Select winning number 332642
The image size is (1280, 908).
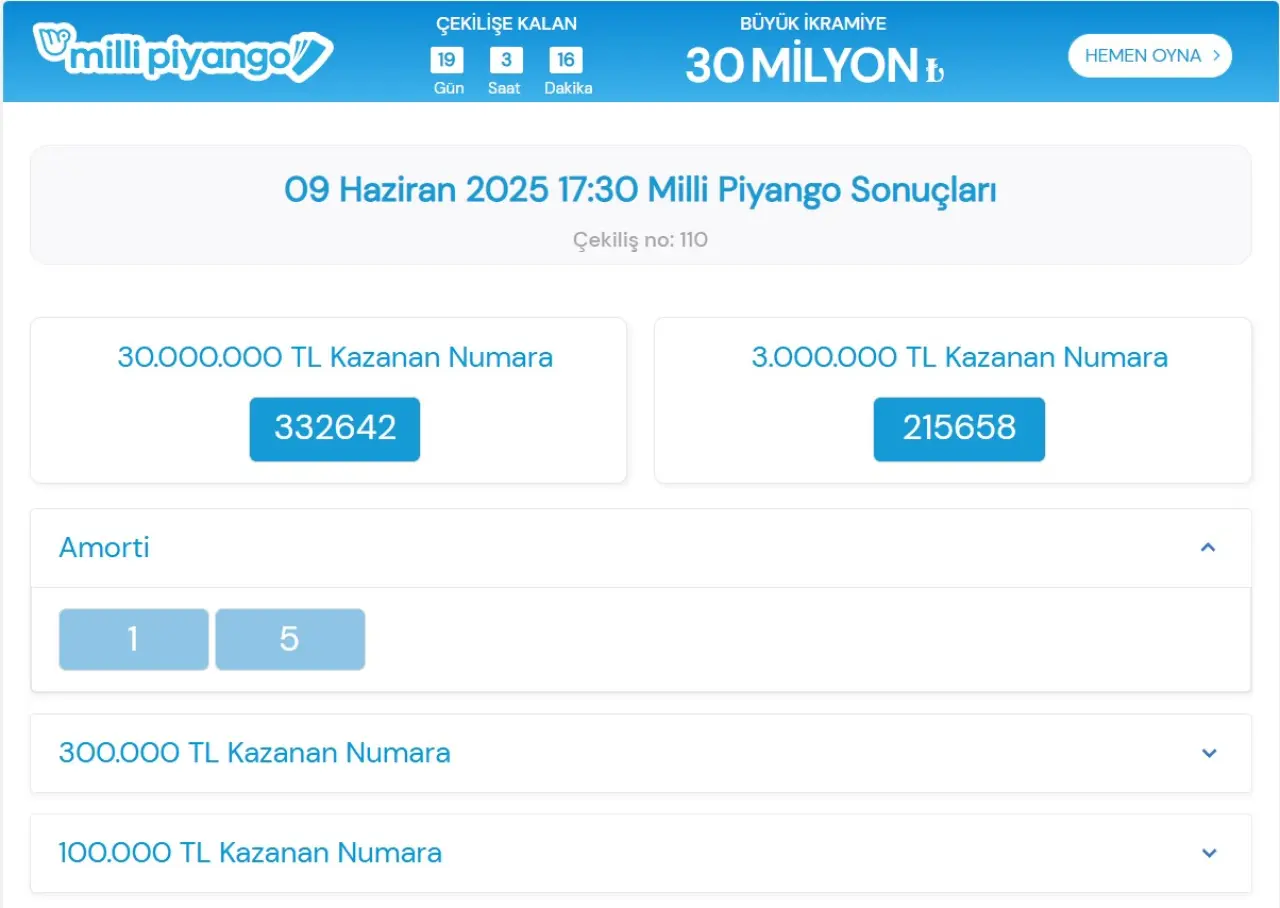[335, 429]
